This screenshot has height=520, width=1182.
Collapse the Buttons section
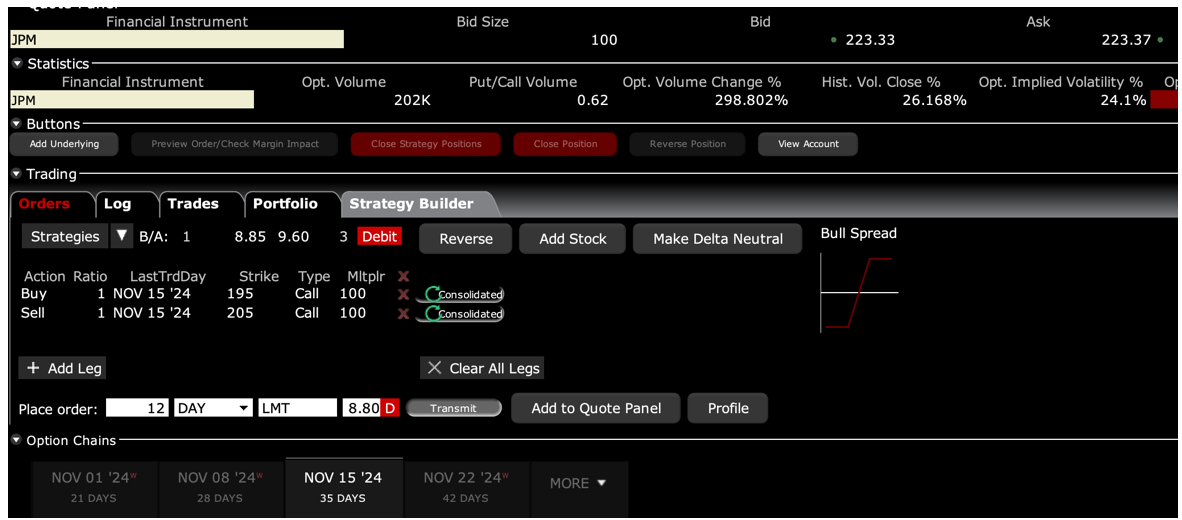pos(17,124)
